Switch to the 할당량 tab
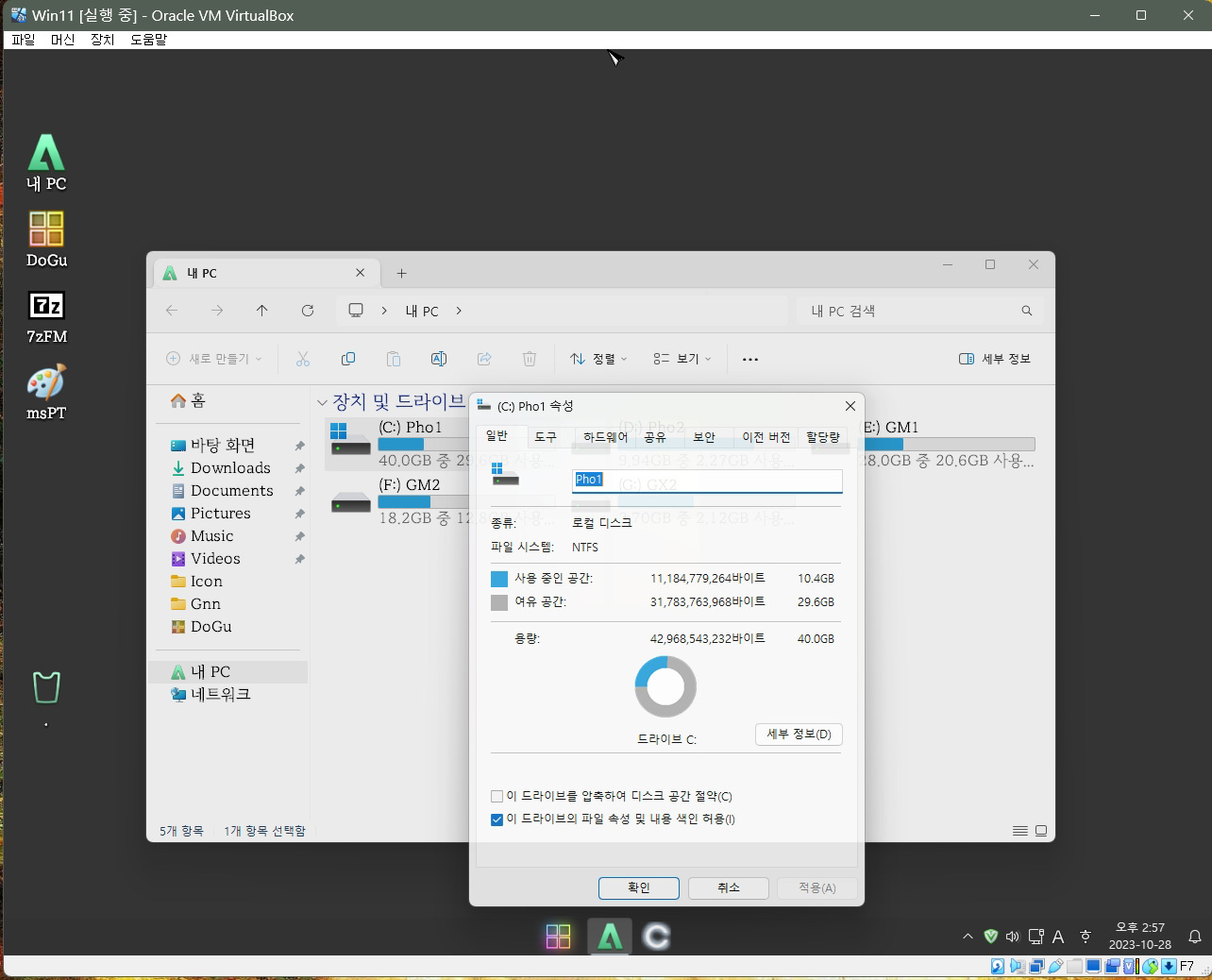The image size is (1212, 980). (x=823, y=437)
